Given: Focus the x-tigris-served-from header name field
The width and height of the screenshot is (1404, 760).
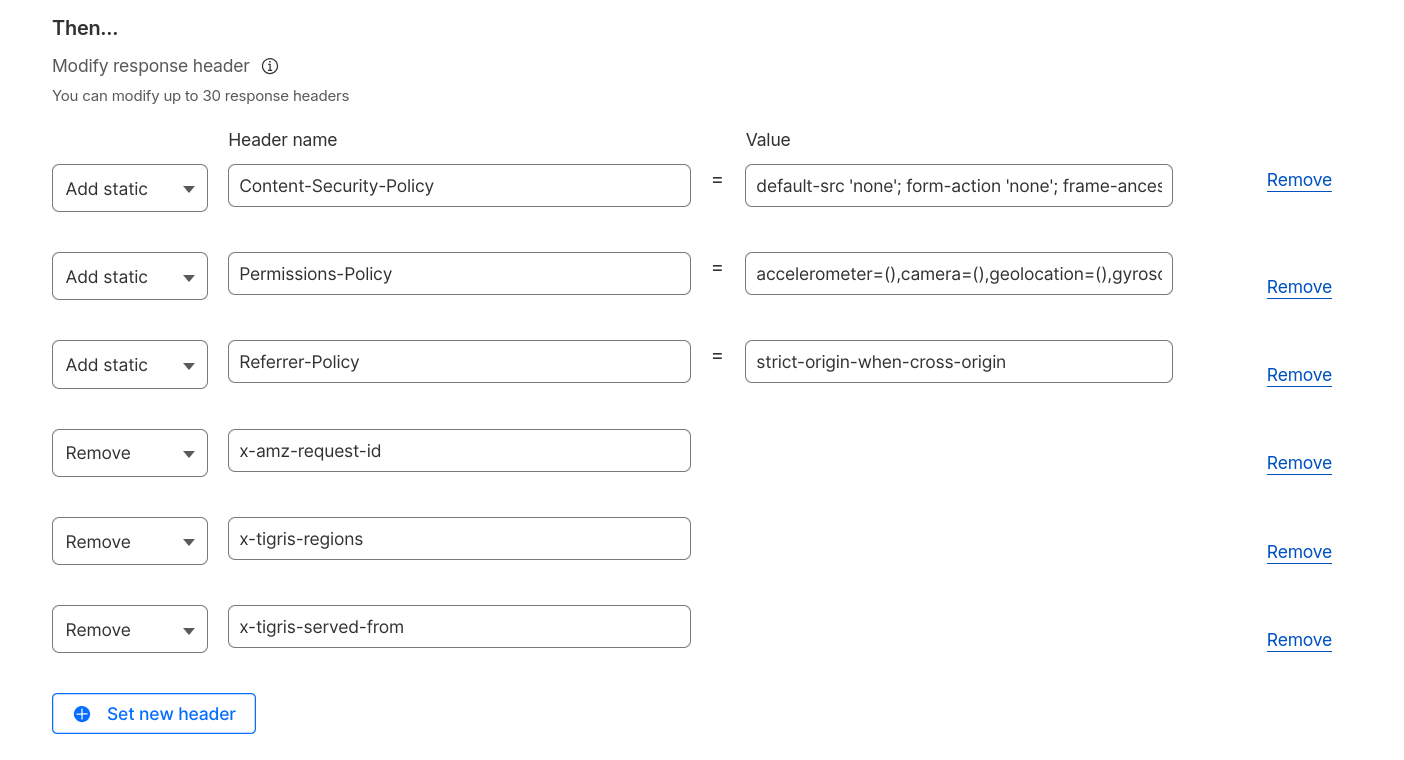Looking at the screenshot, I should pos(459,627).
